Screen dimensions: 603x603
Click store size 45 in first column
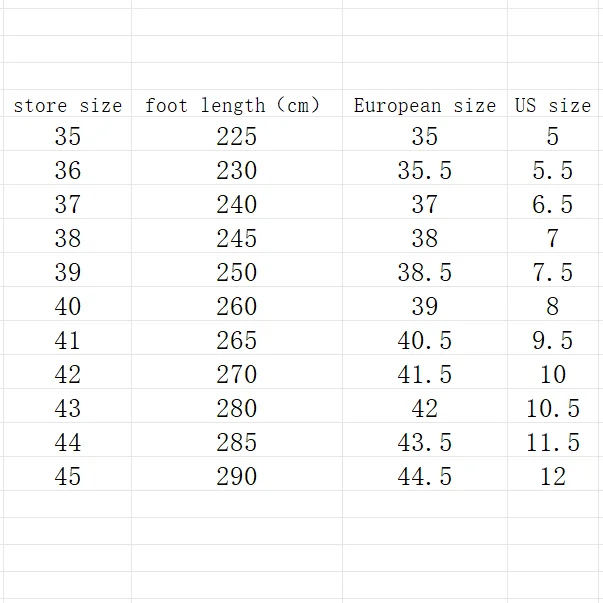[67, 477]
